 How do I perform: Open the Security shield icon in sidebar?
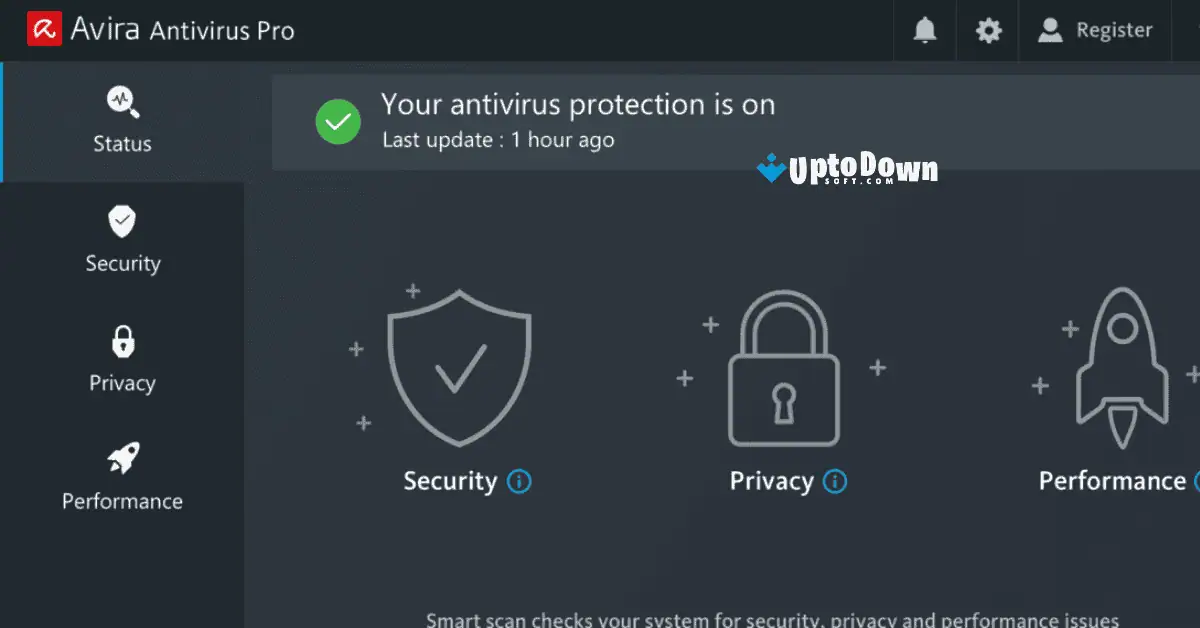(x=121, y=221)
